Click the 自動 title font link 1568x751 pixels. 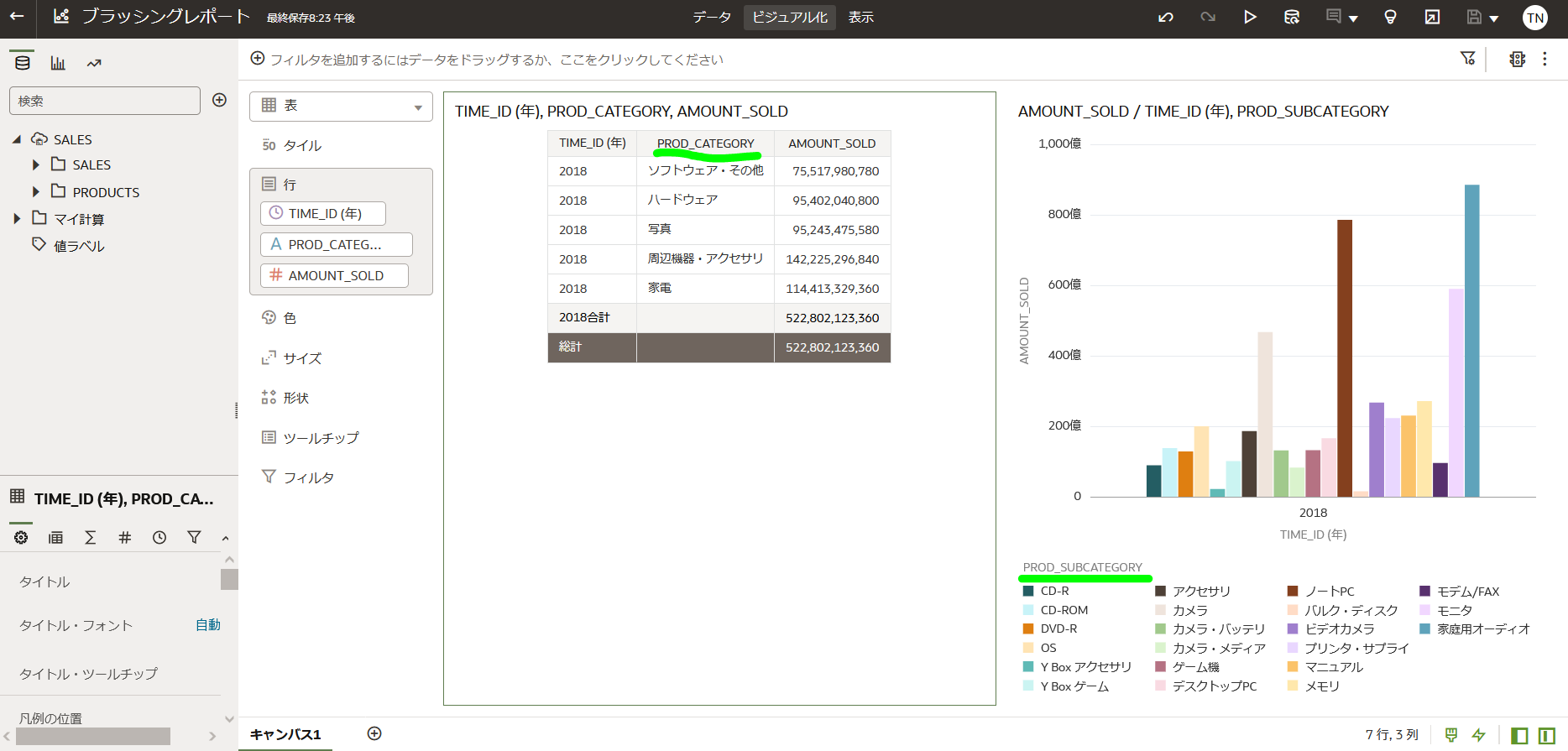pos(207,624)
